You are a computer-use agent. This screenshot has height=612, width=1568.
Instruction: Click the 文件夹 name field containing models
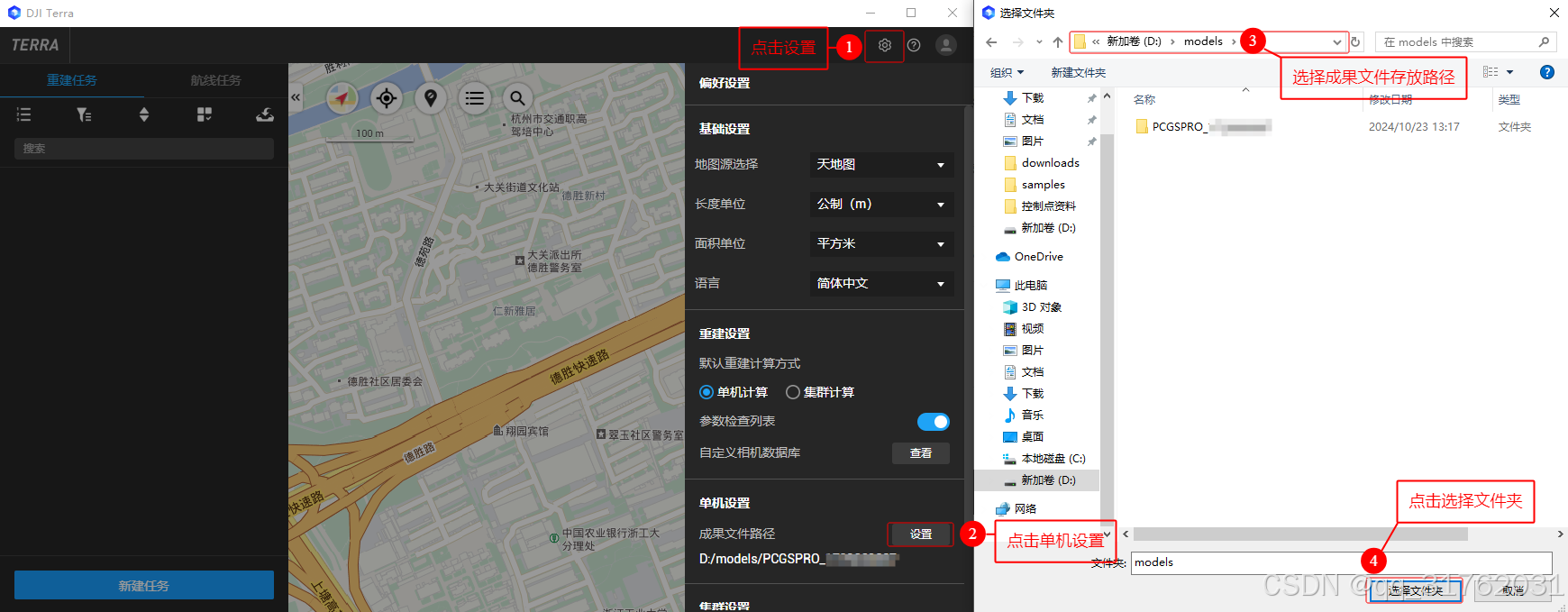[x=1342, y=562]
